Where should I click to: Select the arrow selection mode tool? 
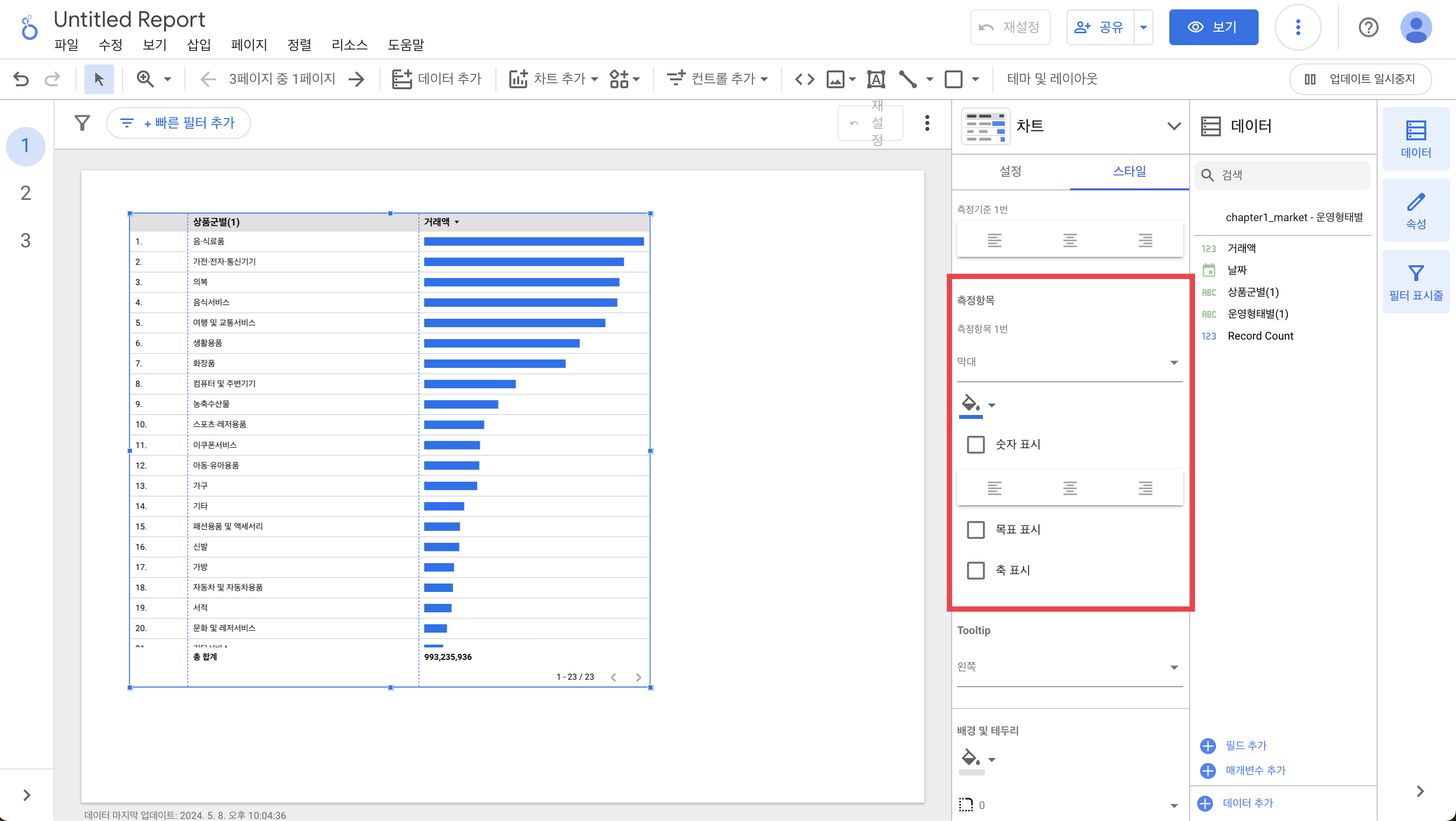point(99,78)
